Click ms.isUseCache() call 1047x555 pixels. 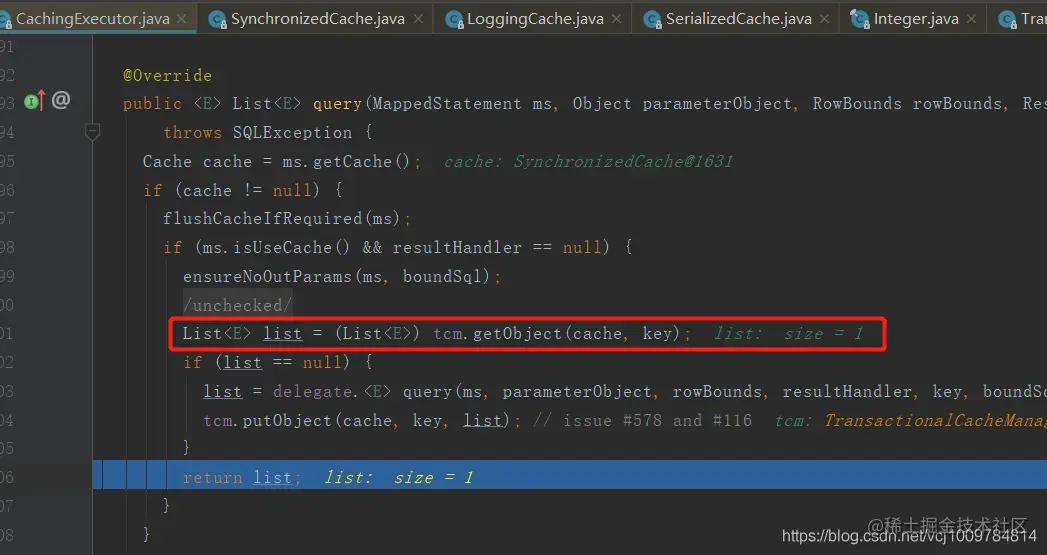pyautogui.click(x=276, y=247)
